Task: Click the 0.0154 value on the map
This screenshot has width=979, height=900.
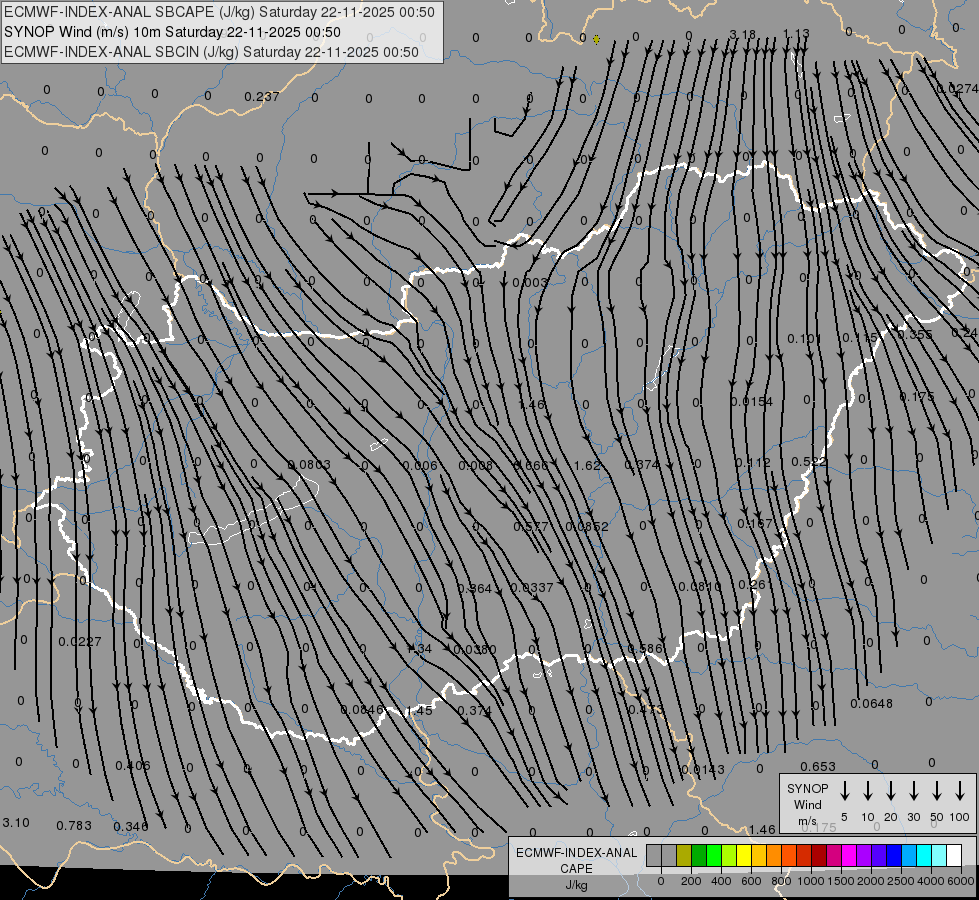Action: [x=752, y=402]
